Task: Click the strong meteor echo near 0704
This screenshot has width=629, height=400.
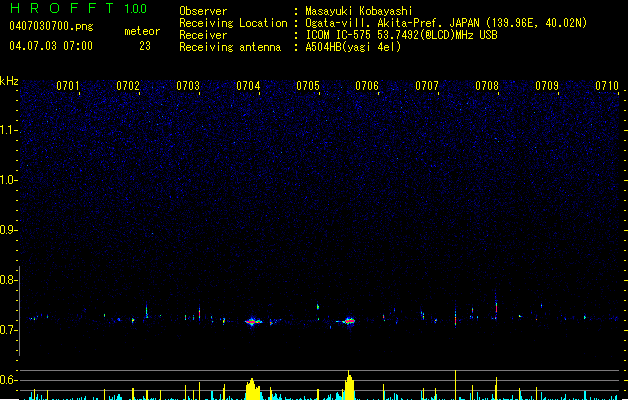Action: pyautogui.click(x=253, y=321)
